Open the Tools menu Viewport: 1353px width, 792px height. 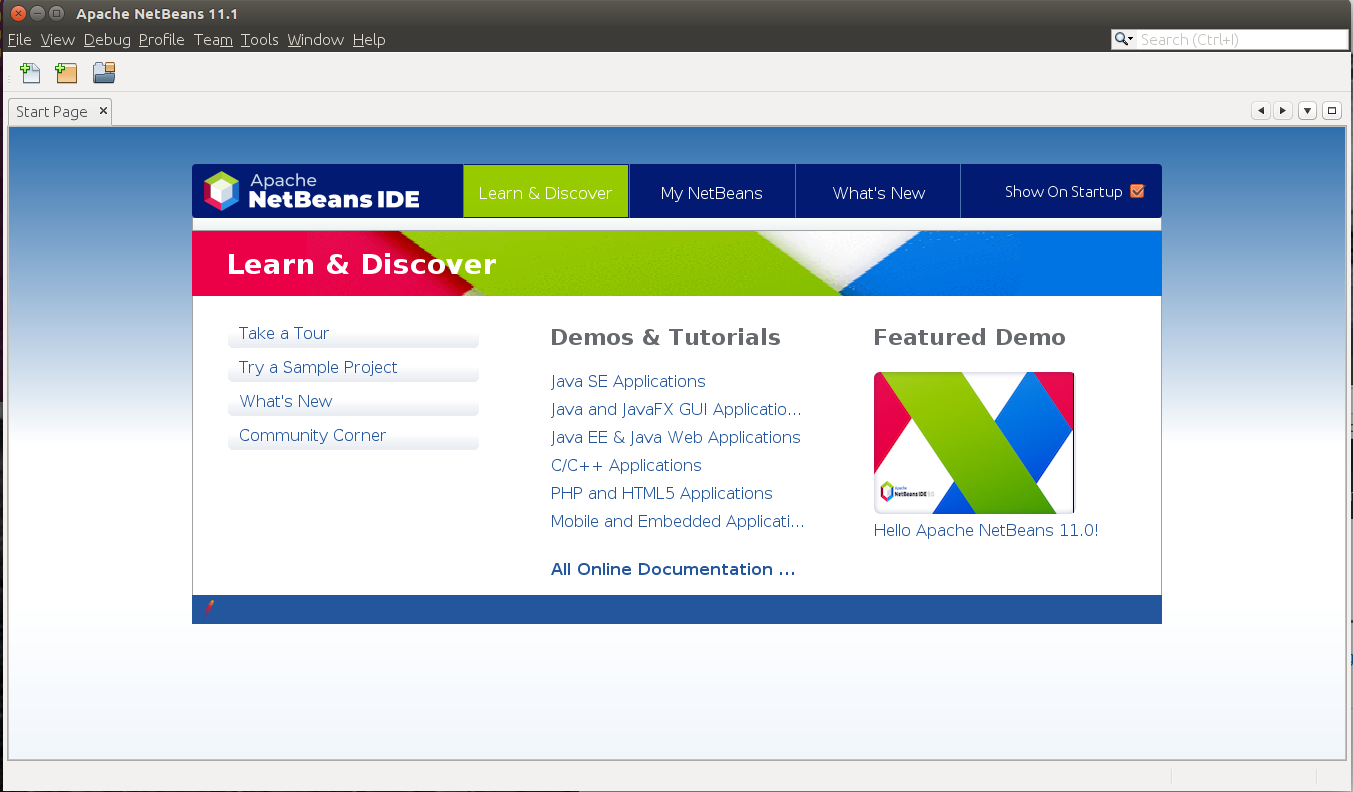point(260,40)
